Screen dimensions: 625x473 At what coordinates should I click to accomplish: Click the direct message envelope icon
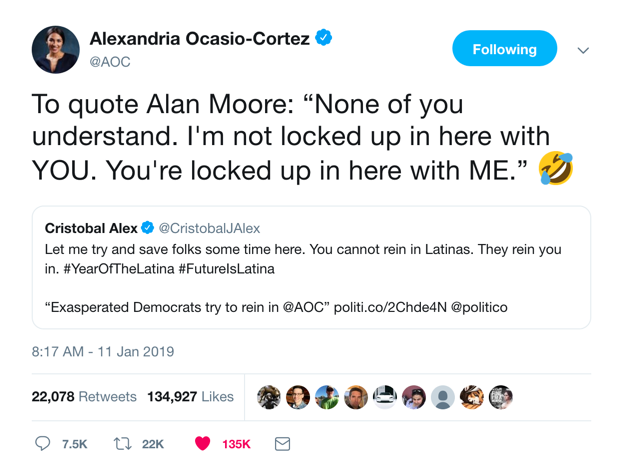tap(282, 443)
